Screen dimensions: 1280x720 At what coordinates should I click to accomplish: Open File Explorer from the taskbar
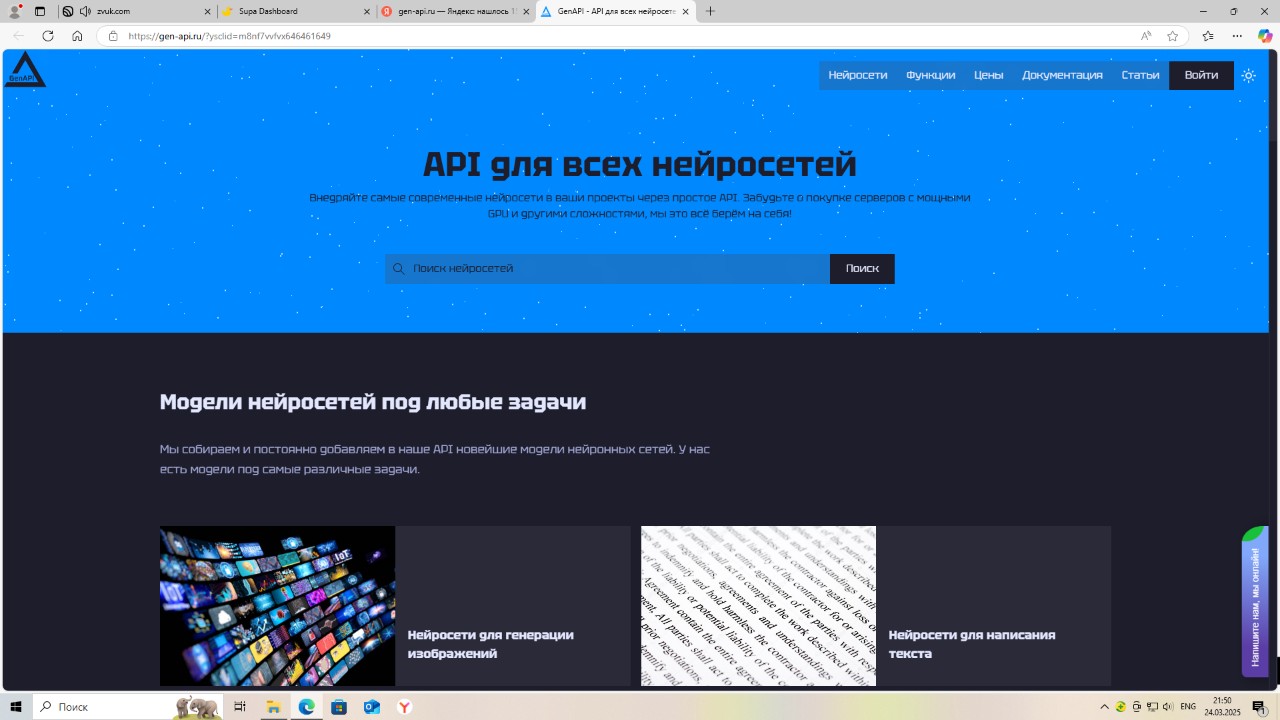click(273, 707)
